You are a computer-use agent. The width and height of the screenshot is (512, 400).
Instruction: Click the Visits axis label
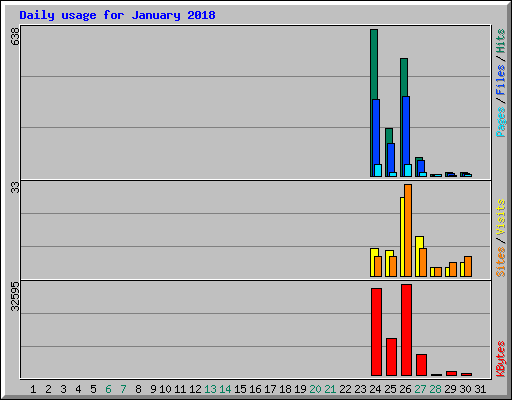click(x=501, y=218)
